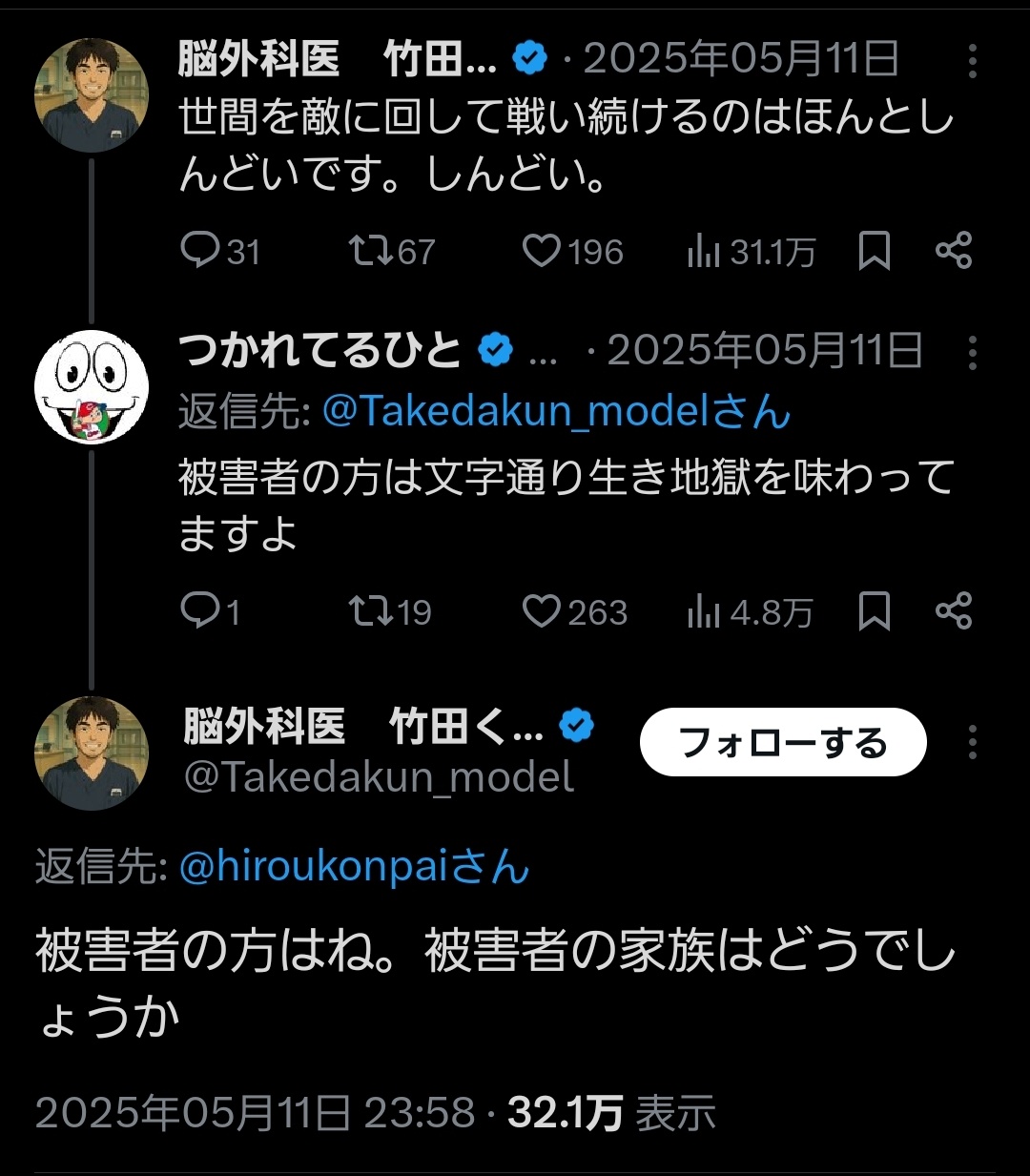Share つかれてるひと's reply tweet

(x=953, y=611)
